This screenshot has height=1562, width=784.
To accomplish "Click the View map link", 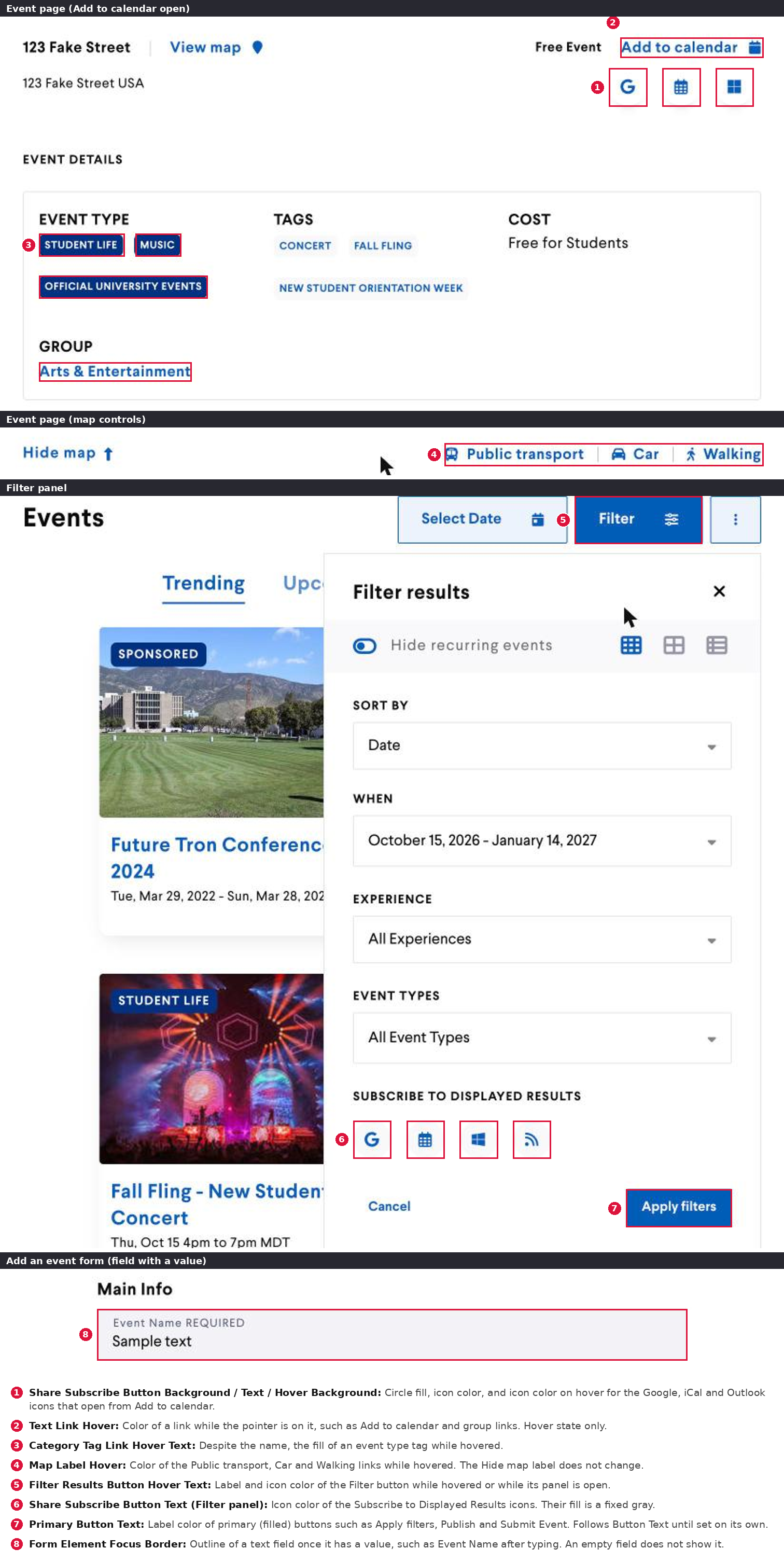I will click(x=205, y=47).
